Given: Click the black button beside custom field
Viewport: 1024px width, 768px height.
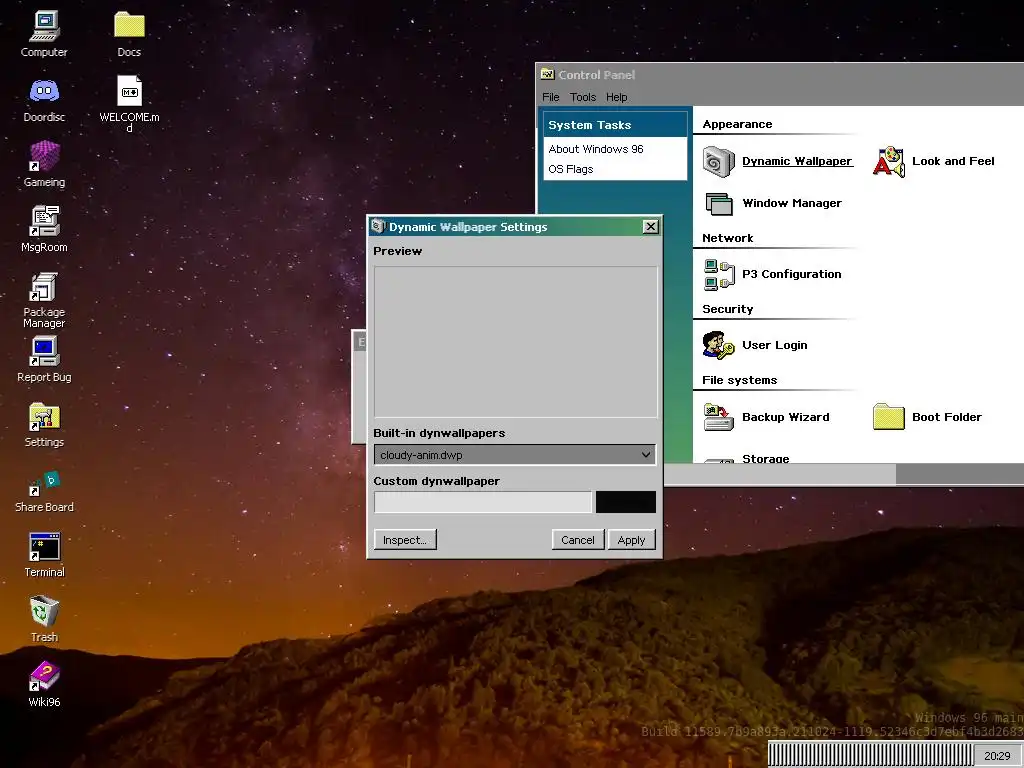Looking at the screenshot, I should pyautogui.click(x=626, y=502).
